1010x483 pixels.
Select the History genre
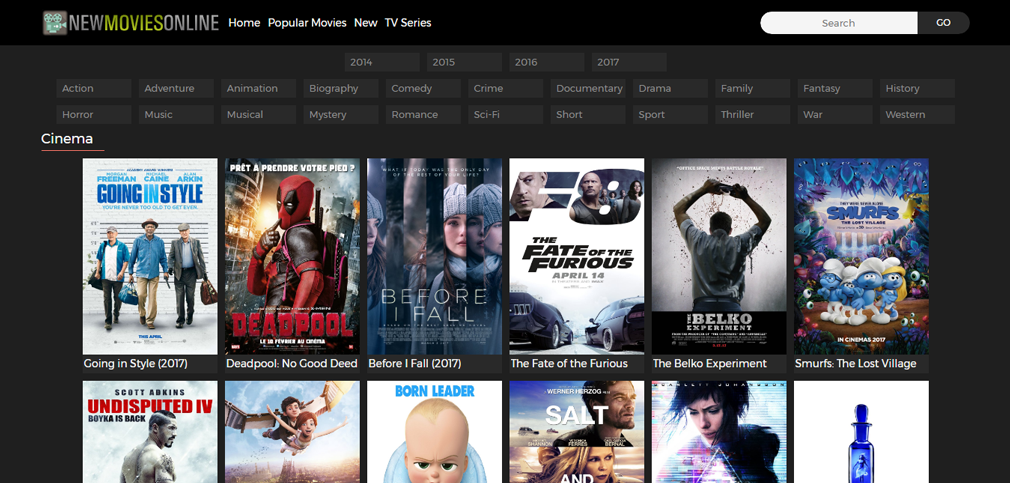tap(917, 88)
